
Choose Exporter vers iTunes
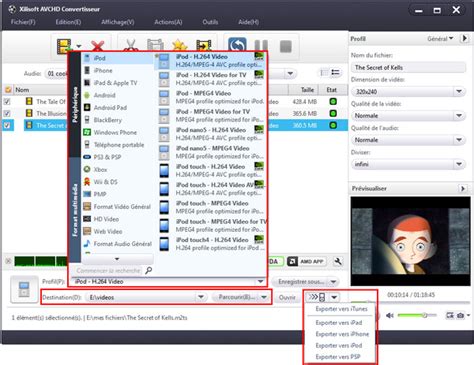(341, 309)
